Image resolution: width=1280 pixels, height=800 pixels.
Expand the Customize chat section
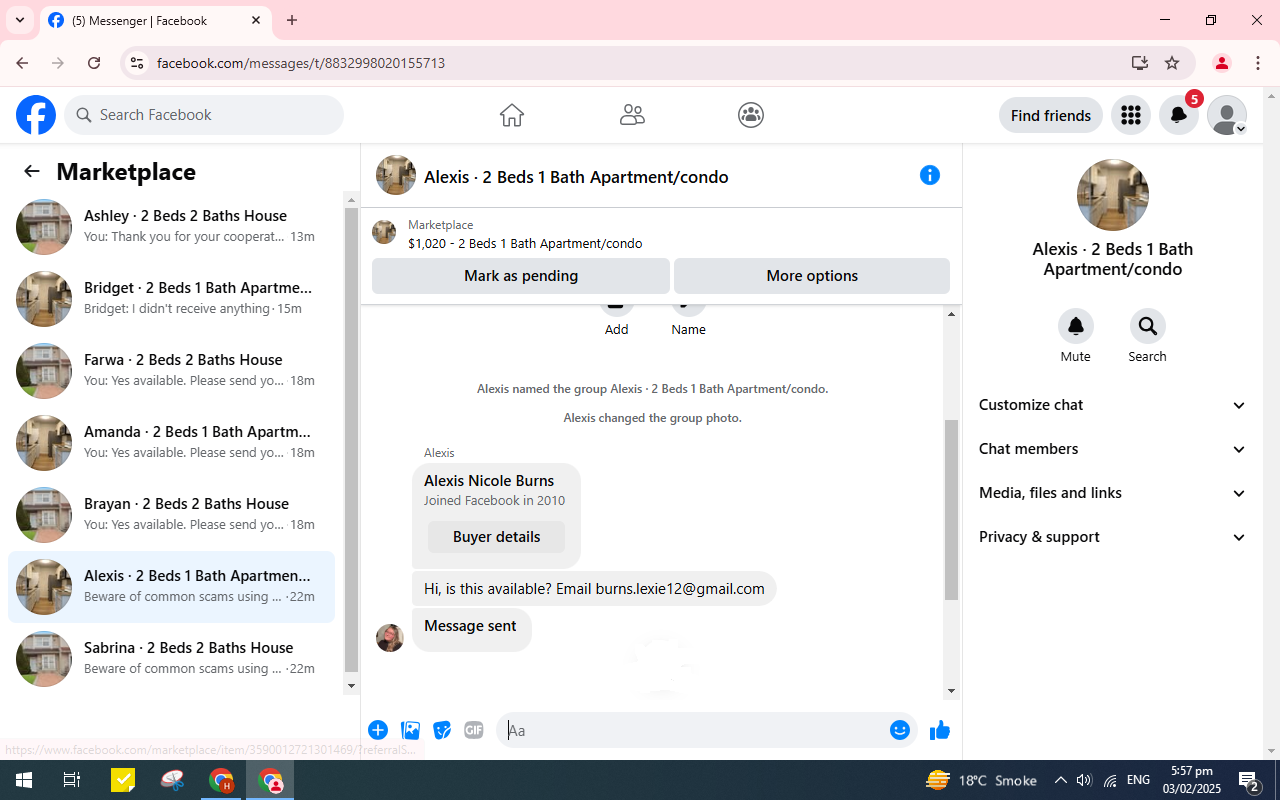click(1112, 405)
